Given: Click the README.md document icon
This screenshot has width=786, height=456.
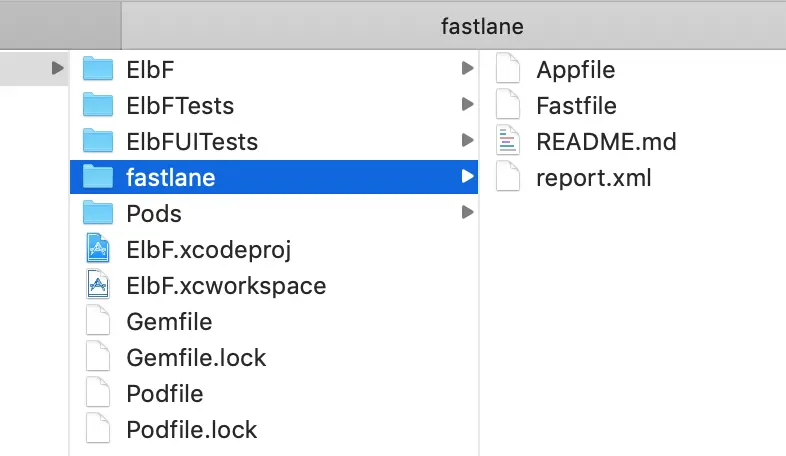Looking at the screenshot, I should (x=509, y=141).
